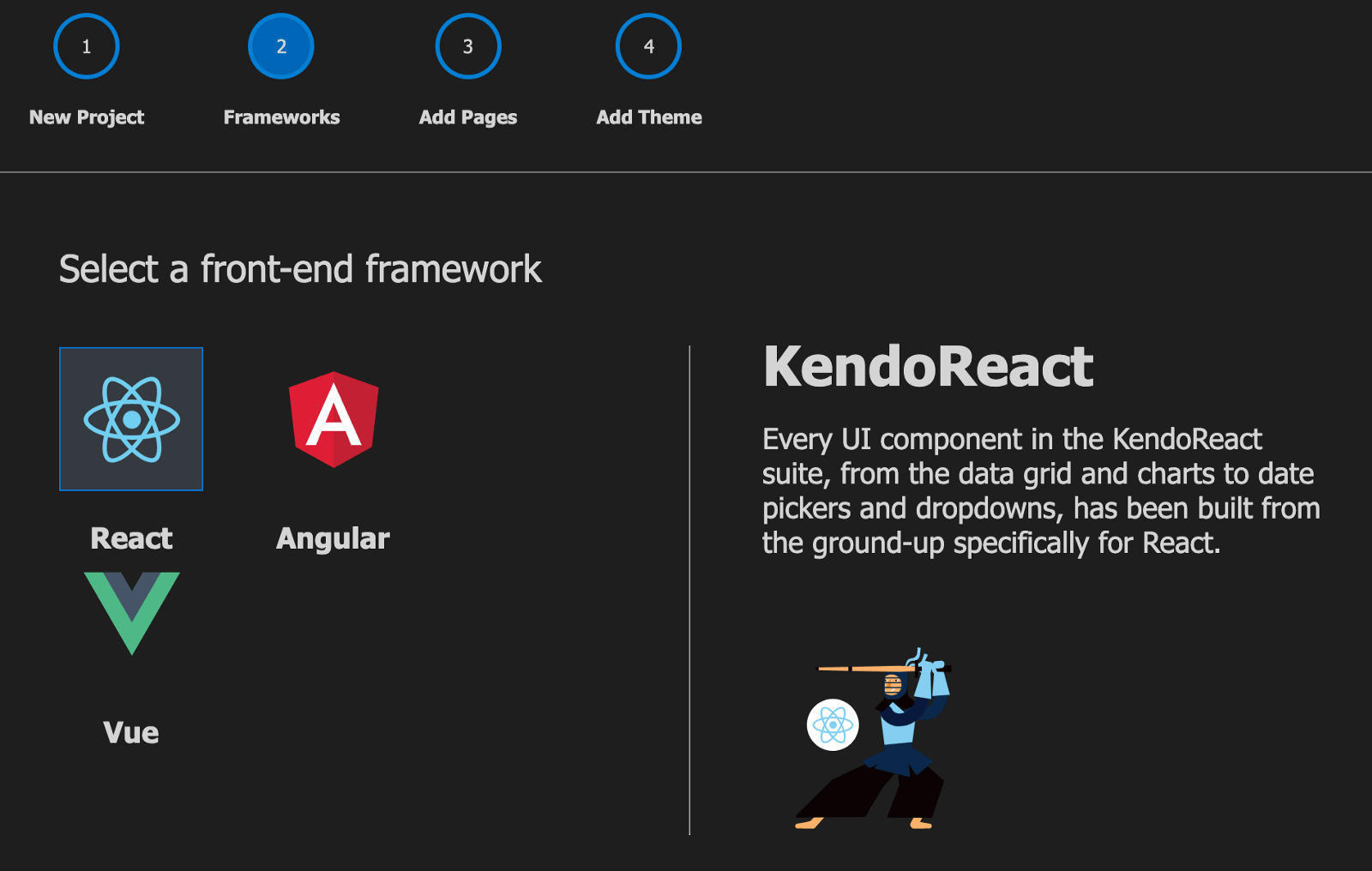Choose the Vue logo icon
Screen dimensions: 1372x871
(x=132, y=613)
